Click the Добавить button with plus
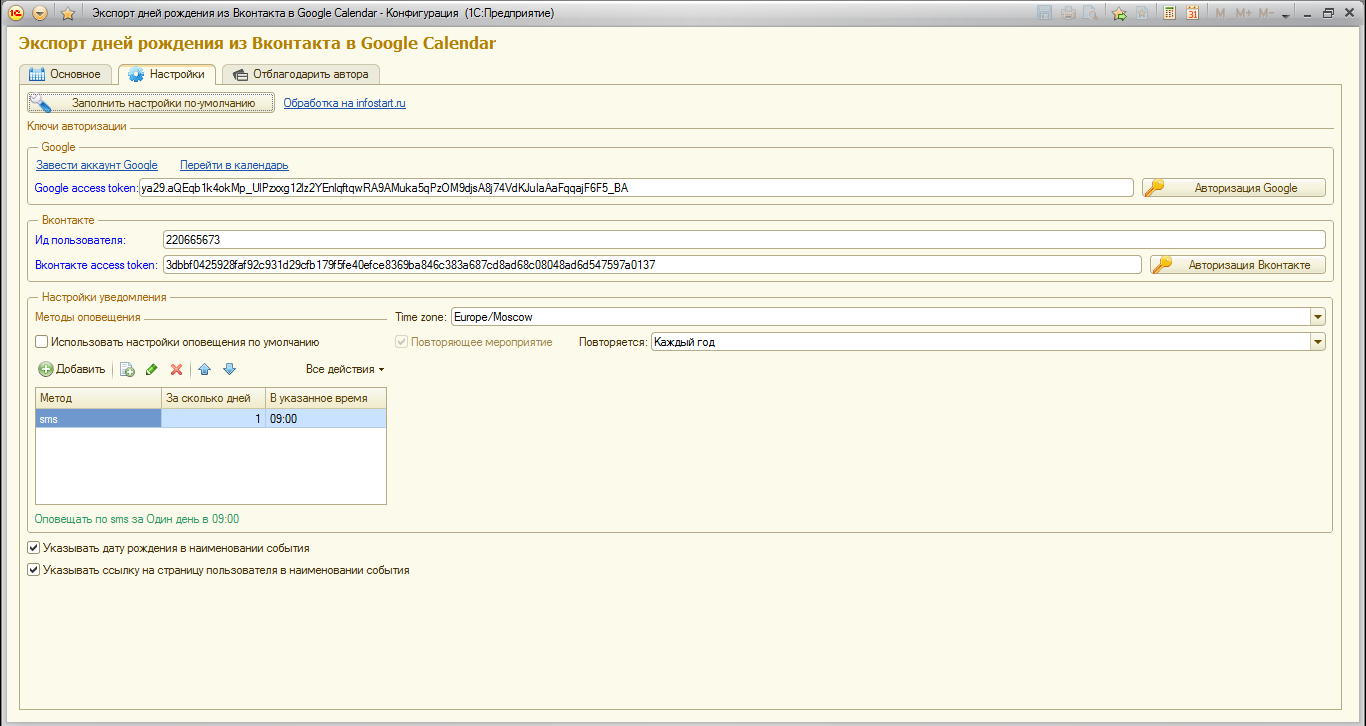Screen dimensions: 1366x726 click(72, 369)
